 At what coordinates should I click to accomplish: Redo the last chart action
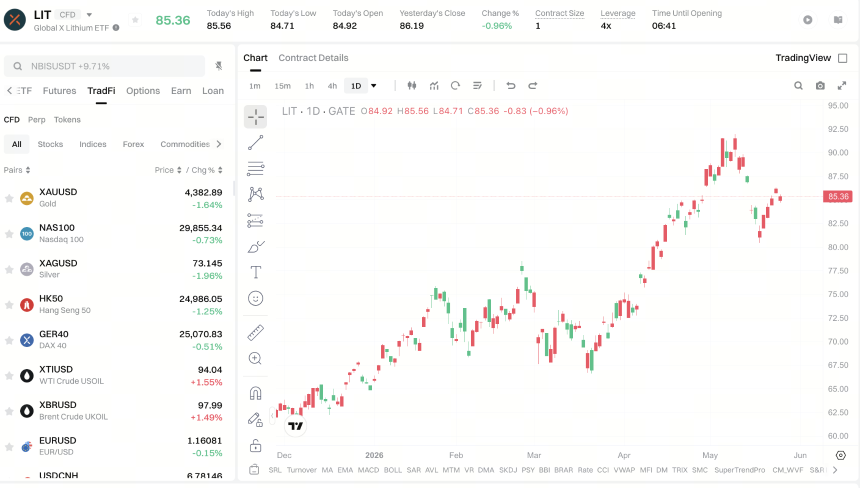[x=533, y=86]
